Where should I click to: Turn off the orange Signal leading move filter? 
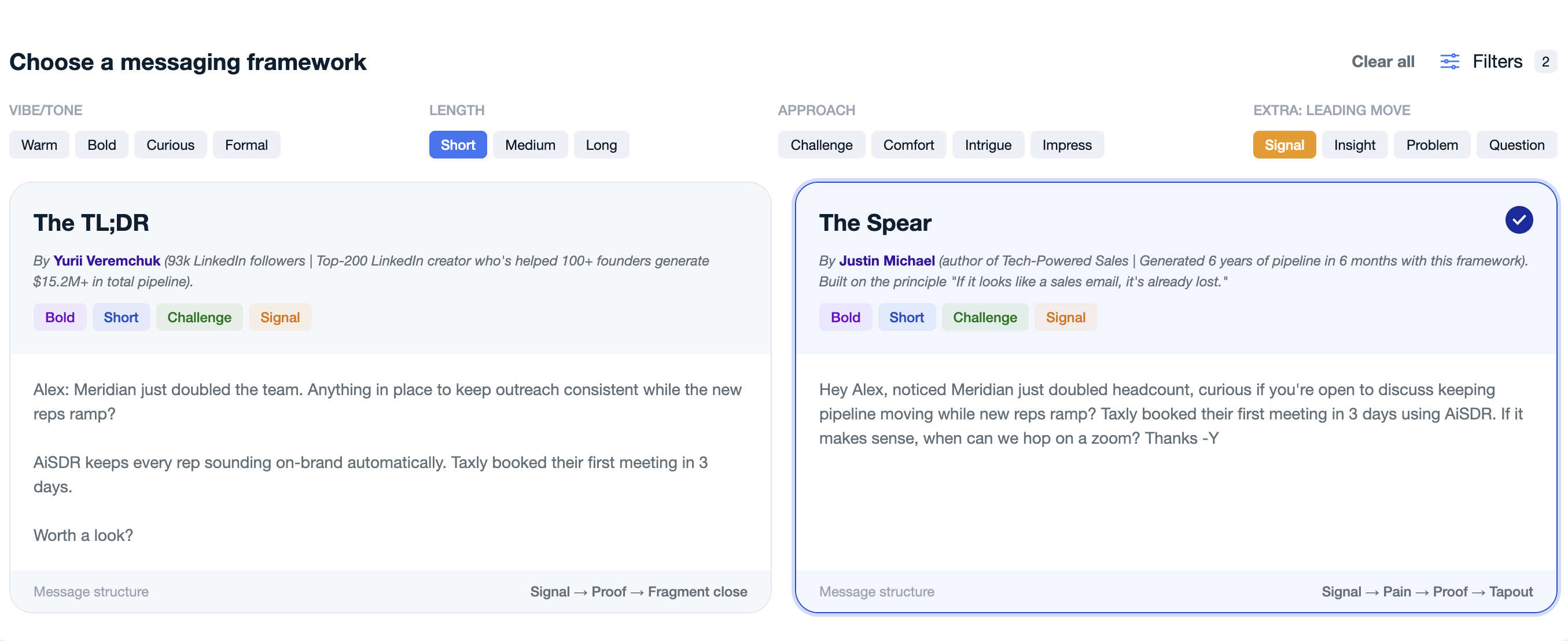(x=1284, y=145)
